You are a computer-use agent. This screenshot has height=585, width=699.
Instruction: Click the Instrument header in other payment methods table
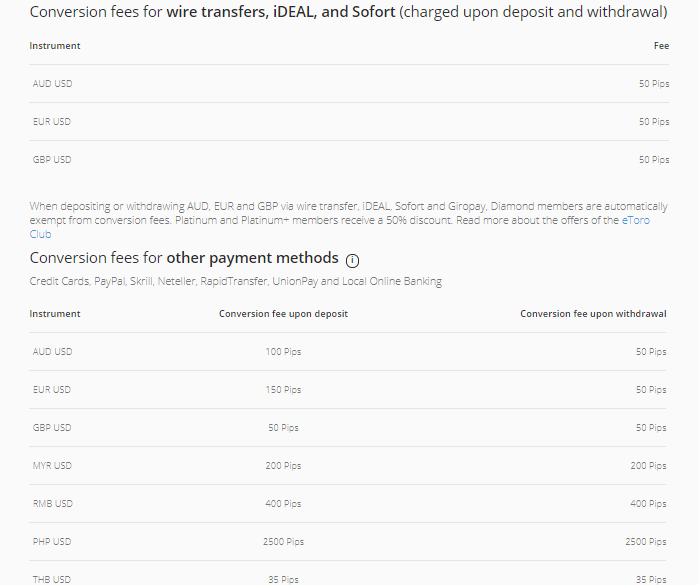click(55, 314)
